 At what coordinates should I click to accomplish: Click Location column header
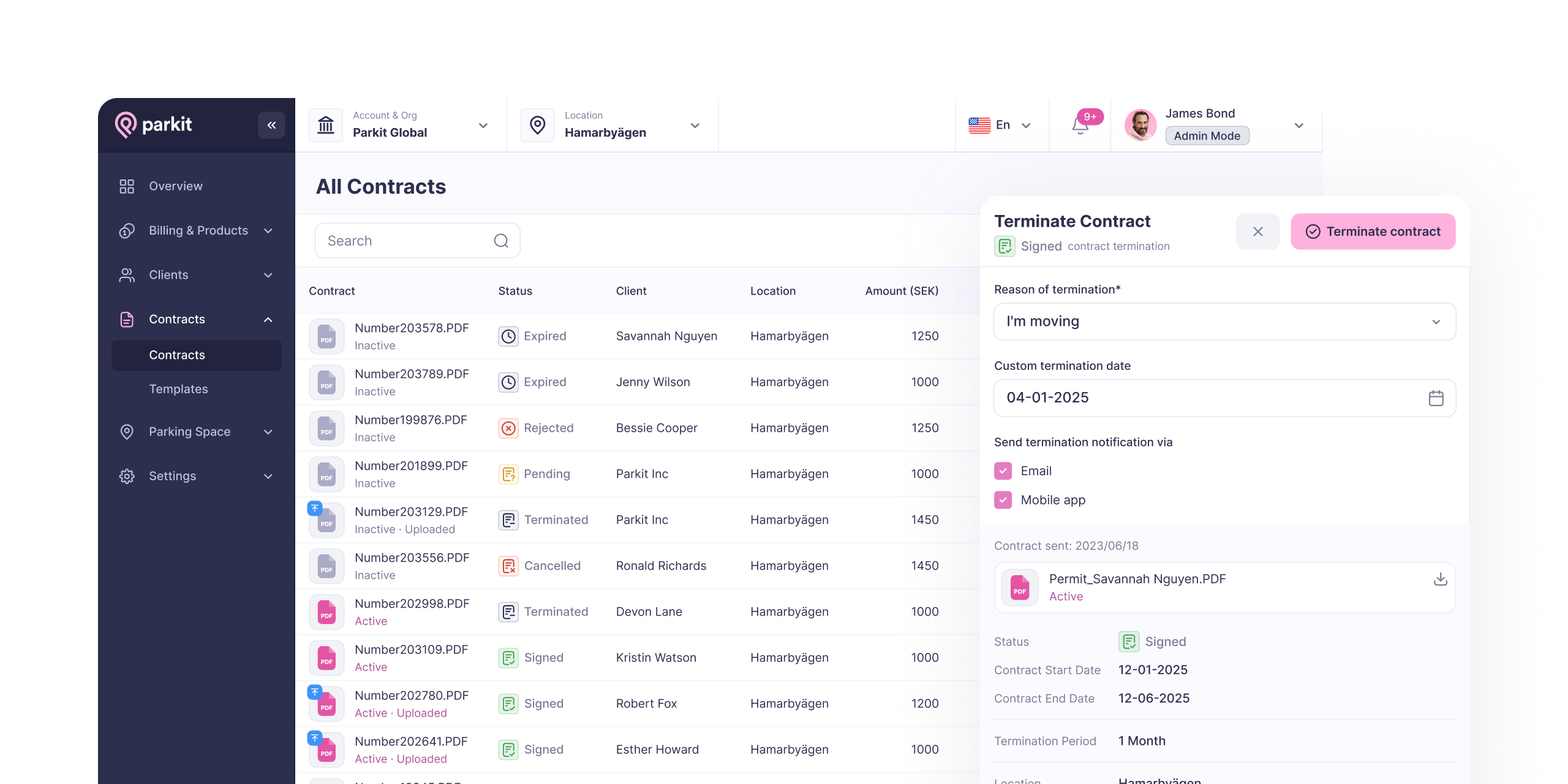773,291
